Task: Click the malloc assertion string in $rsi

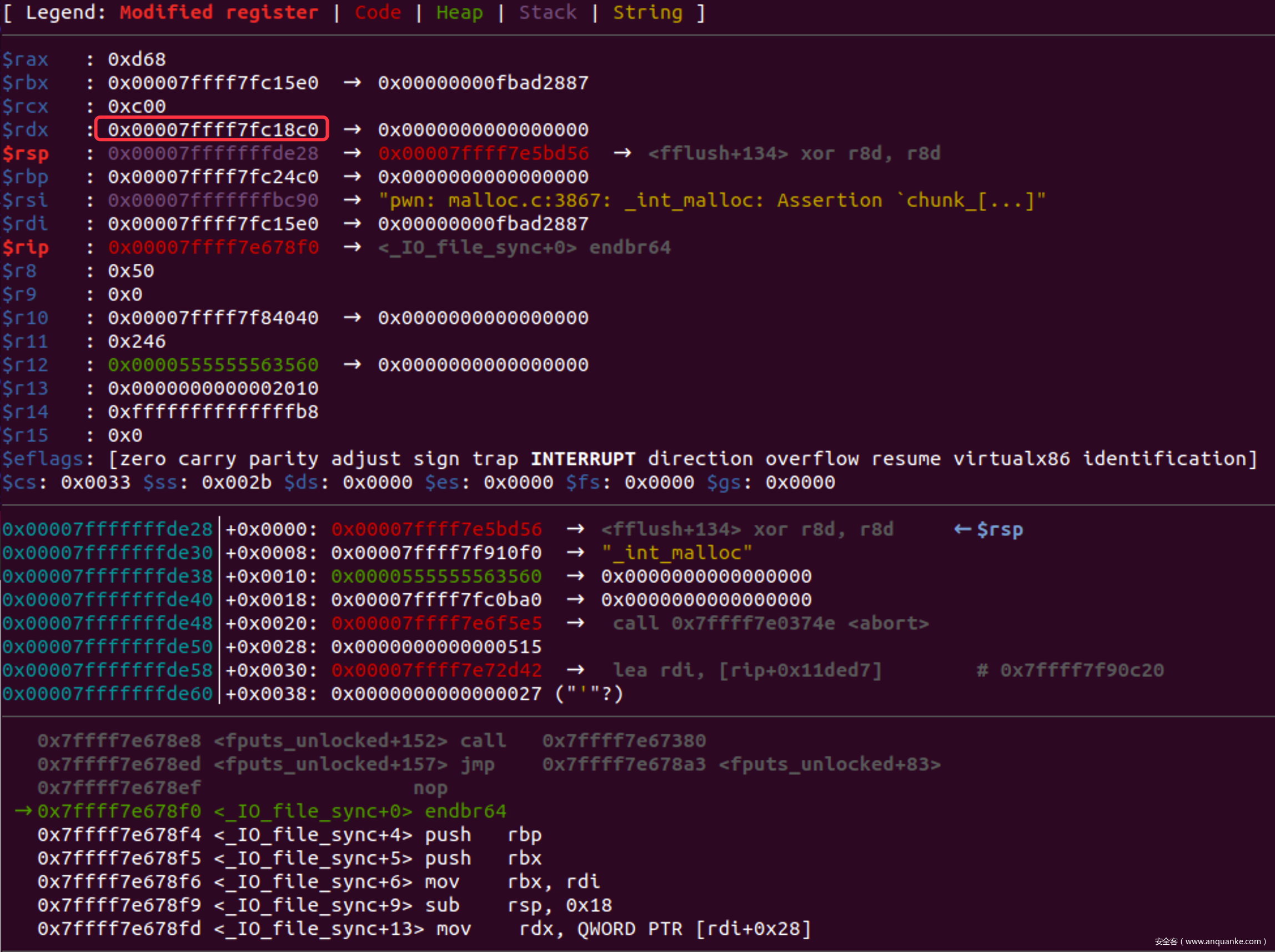Action: pyautogui.click(x=711, y=200)
